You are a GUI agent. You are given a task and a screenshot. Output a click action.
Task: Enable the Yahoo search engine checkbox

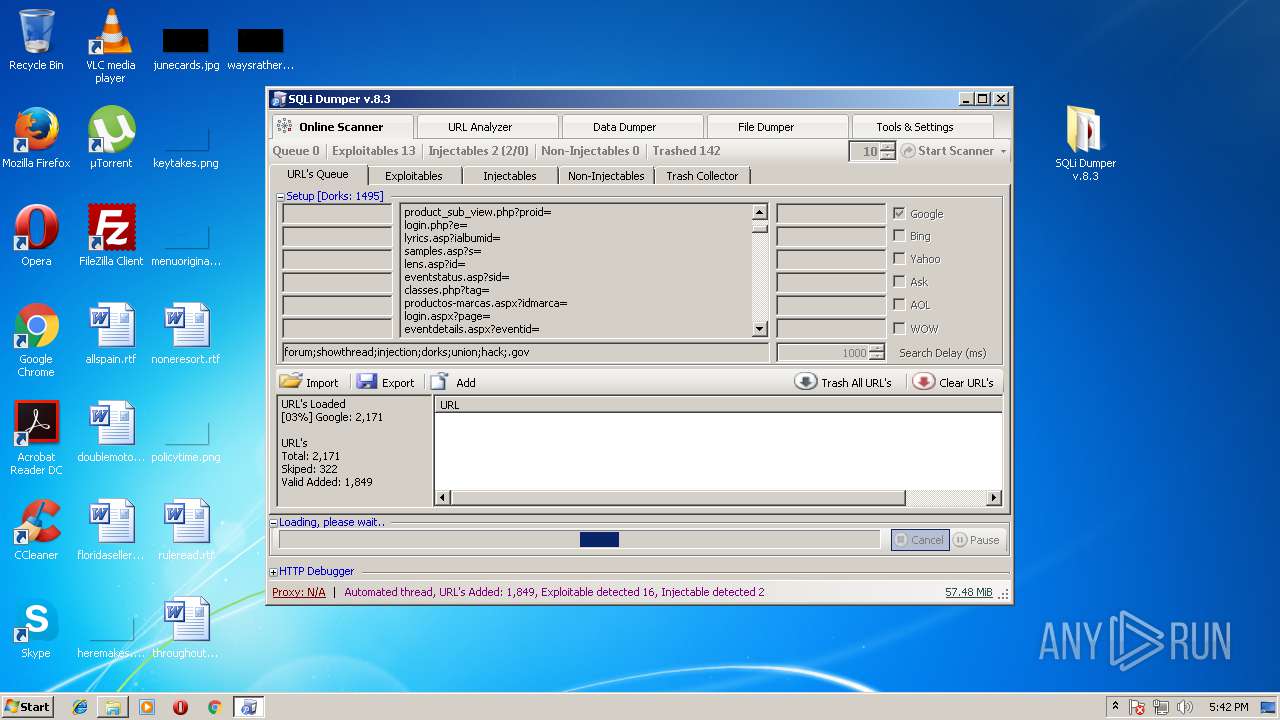click(x=899, y=259)
